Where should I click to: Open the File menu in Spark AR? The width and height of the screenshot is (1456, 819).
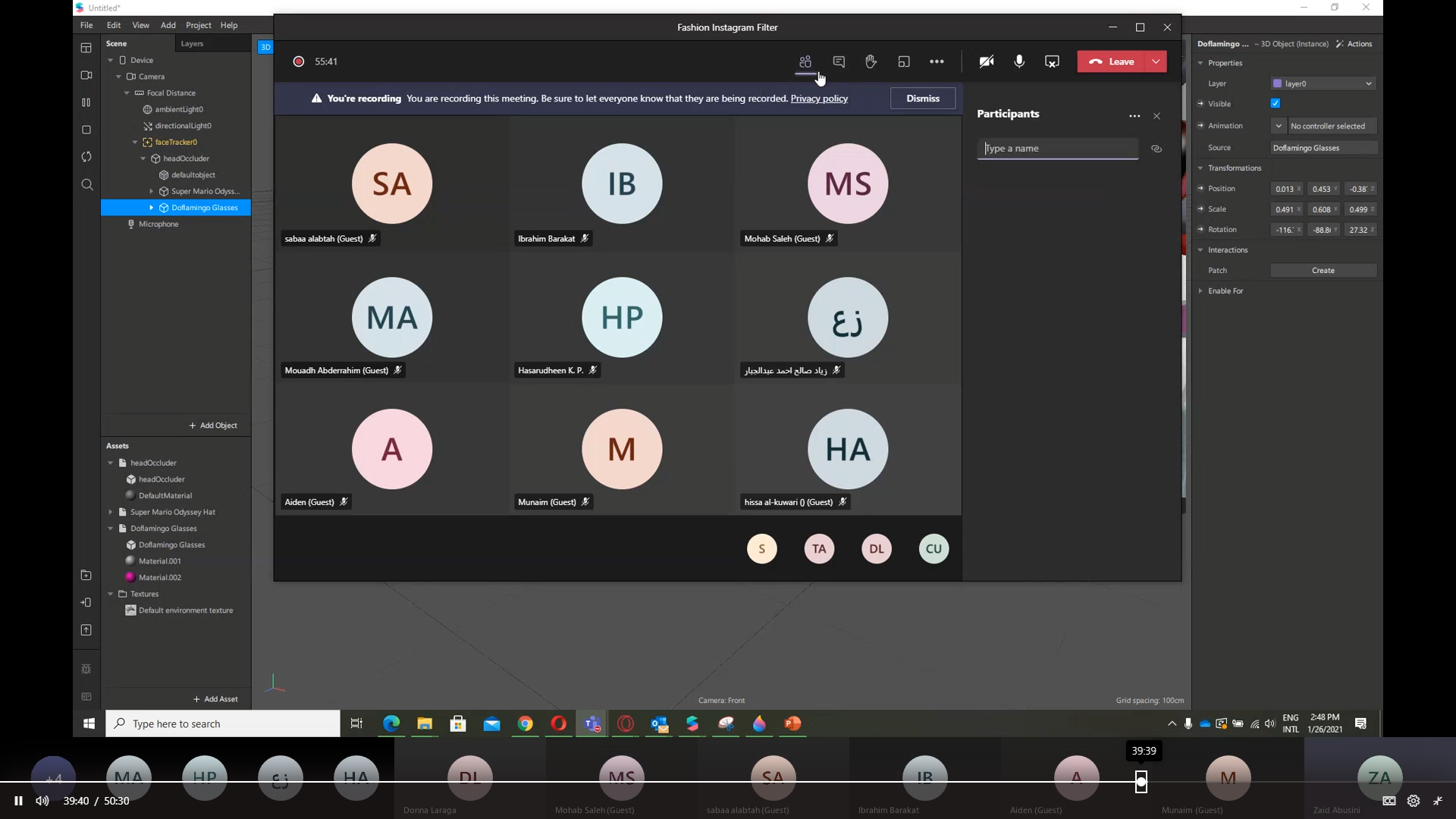(86, 25)
